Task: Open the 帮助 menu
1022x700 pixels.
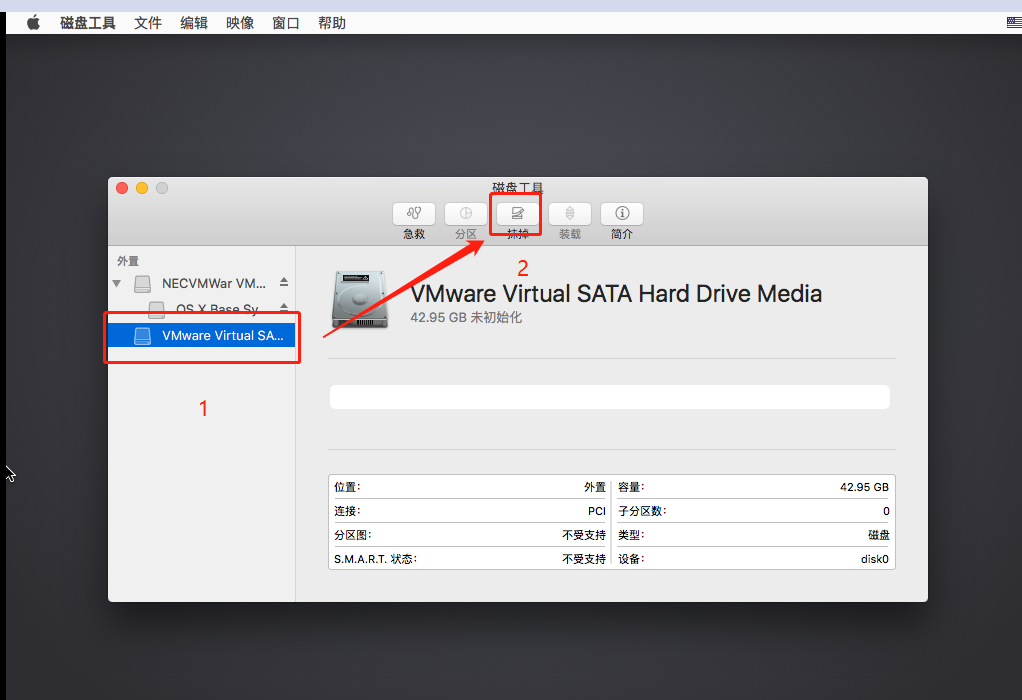Action: click(x=332, y=23)
